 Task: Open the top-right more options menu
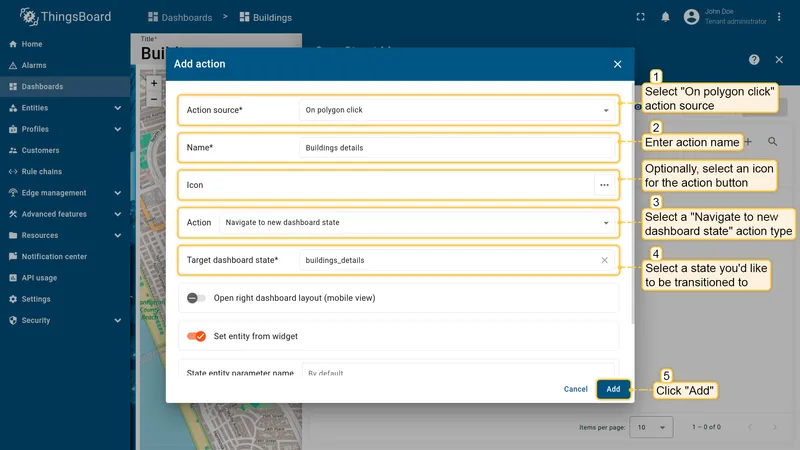click(779, 17)
